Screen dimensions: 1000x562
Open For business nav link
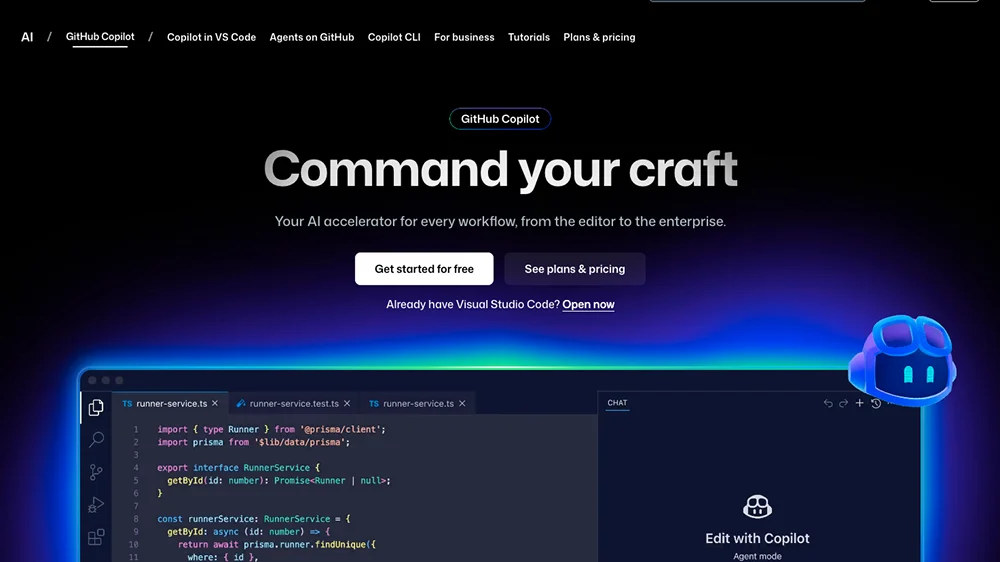[x=464, y=37]
